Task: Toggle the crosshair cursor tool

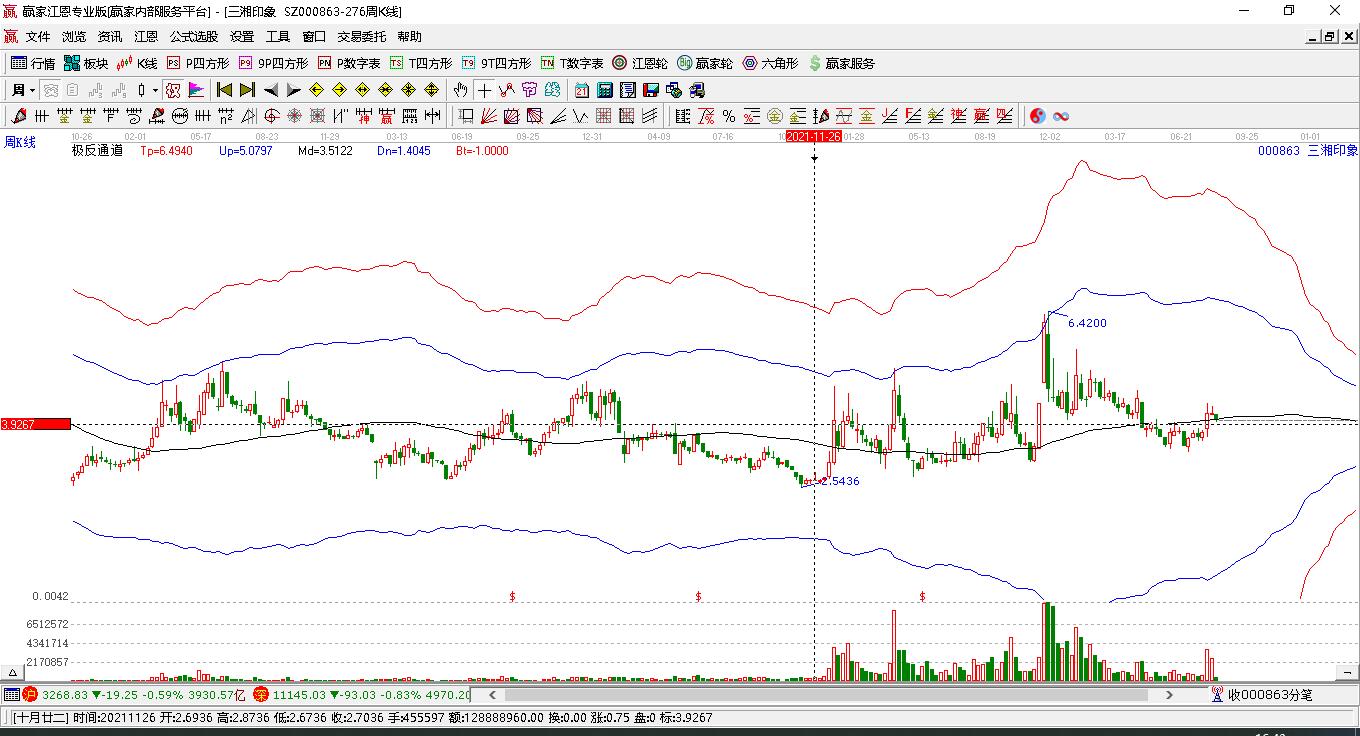Action: 484,90
